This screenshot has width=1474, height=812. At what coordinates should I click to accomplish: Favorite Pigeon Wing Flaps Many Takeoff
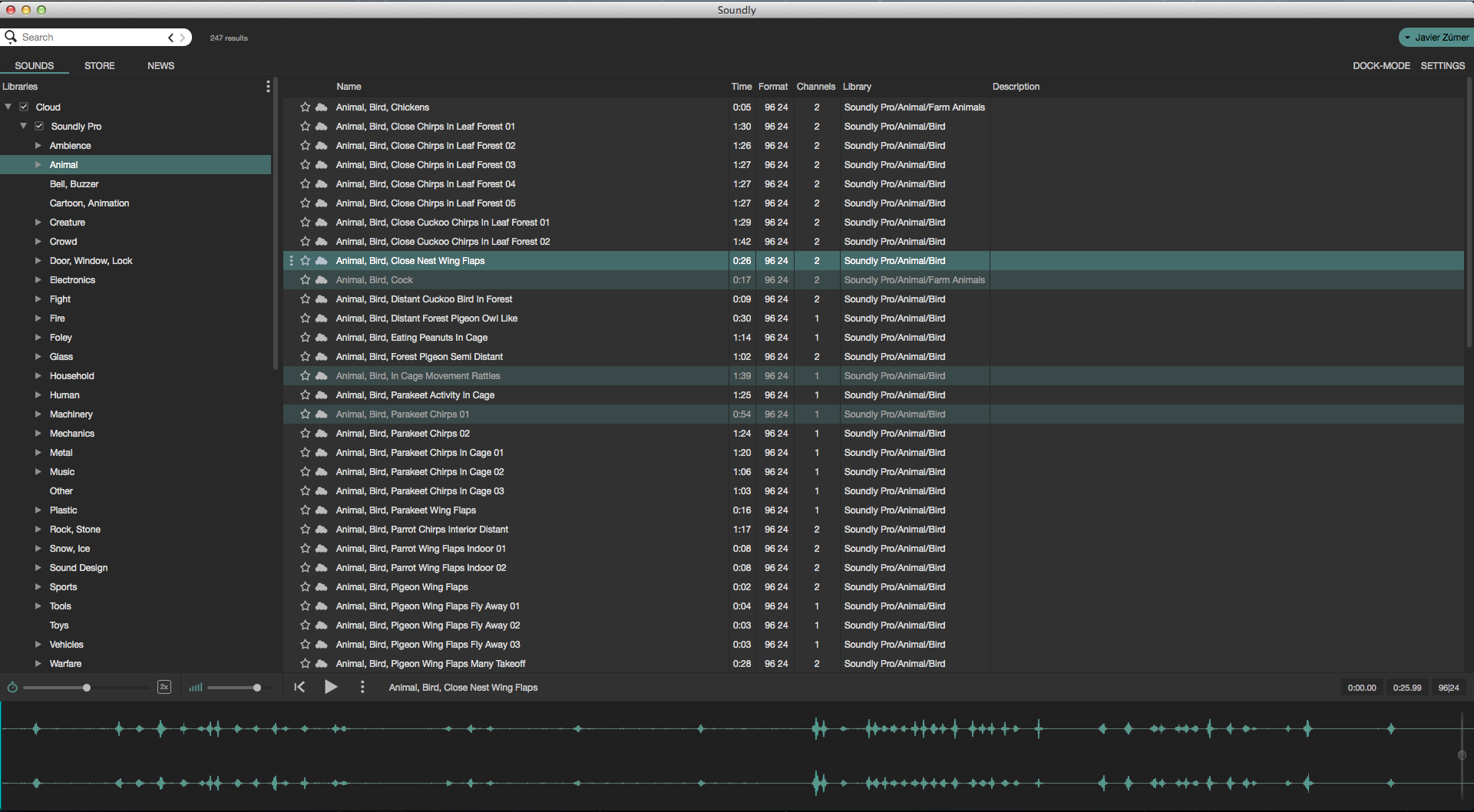(x=305, y=664)
